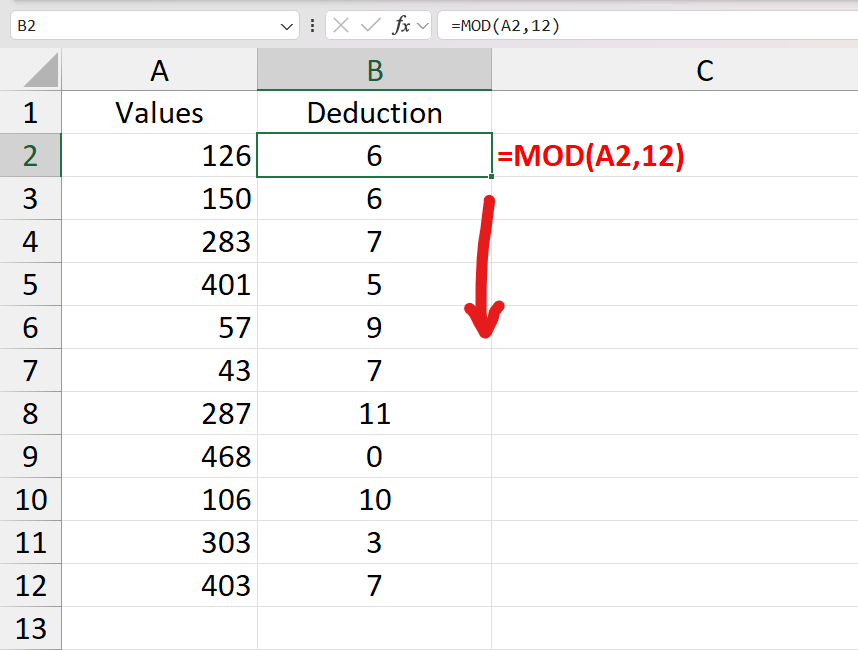
Task: Open the Insert Function fx button
Action: pyautogui.click(x=401, y=25)
